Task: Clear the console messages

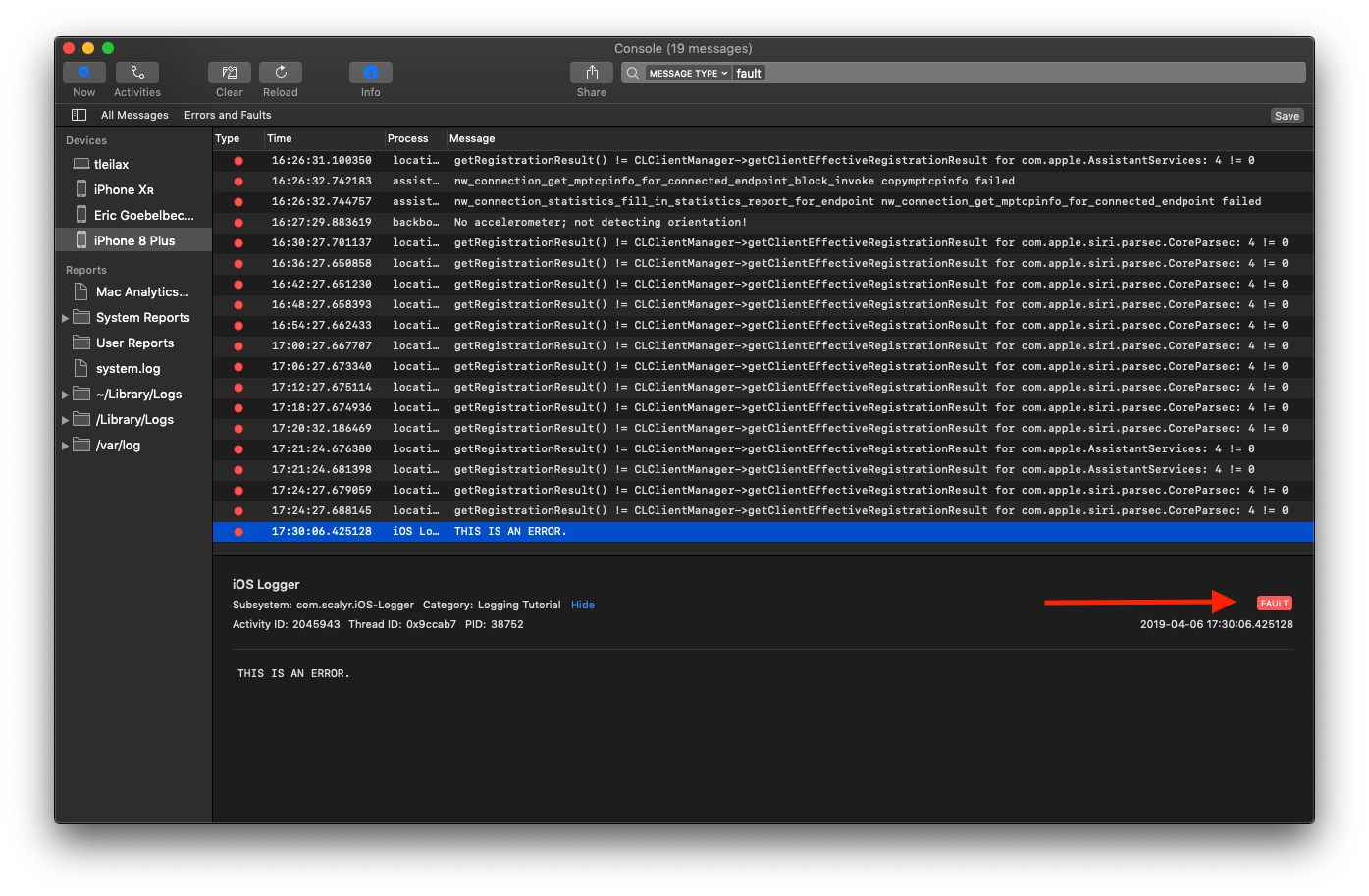Action: 229,73
